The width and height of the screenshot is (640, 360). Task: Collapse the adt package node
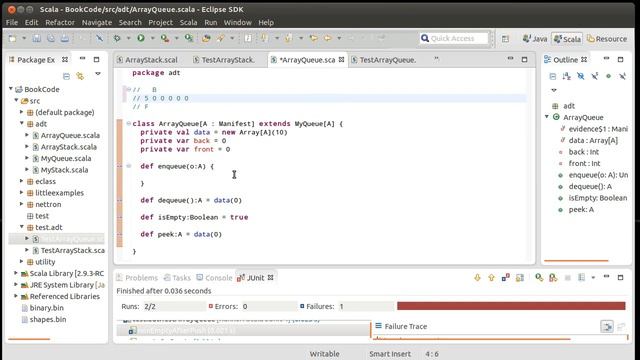click(x=22, y=123)
